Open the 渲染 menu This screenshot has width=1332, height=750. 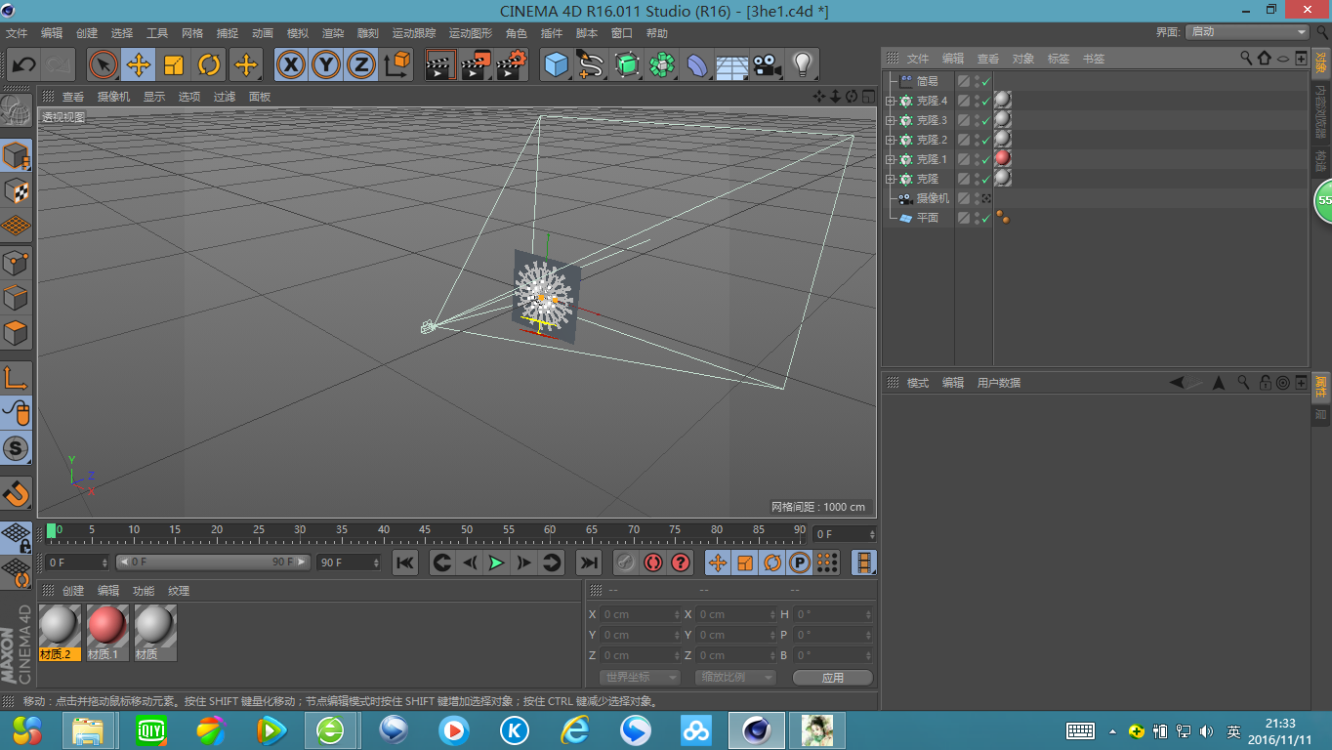[x=332, y=33]
